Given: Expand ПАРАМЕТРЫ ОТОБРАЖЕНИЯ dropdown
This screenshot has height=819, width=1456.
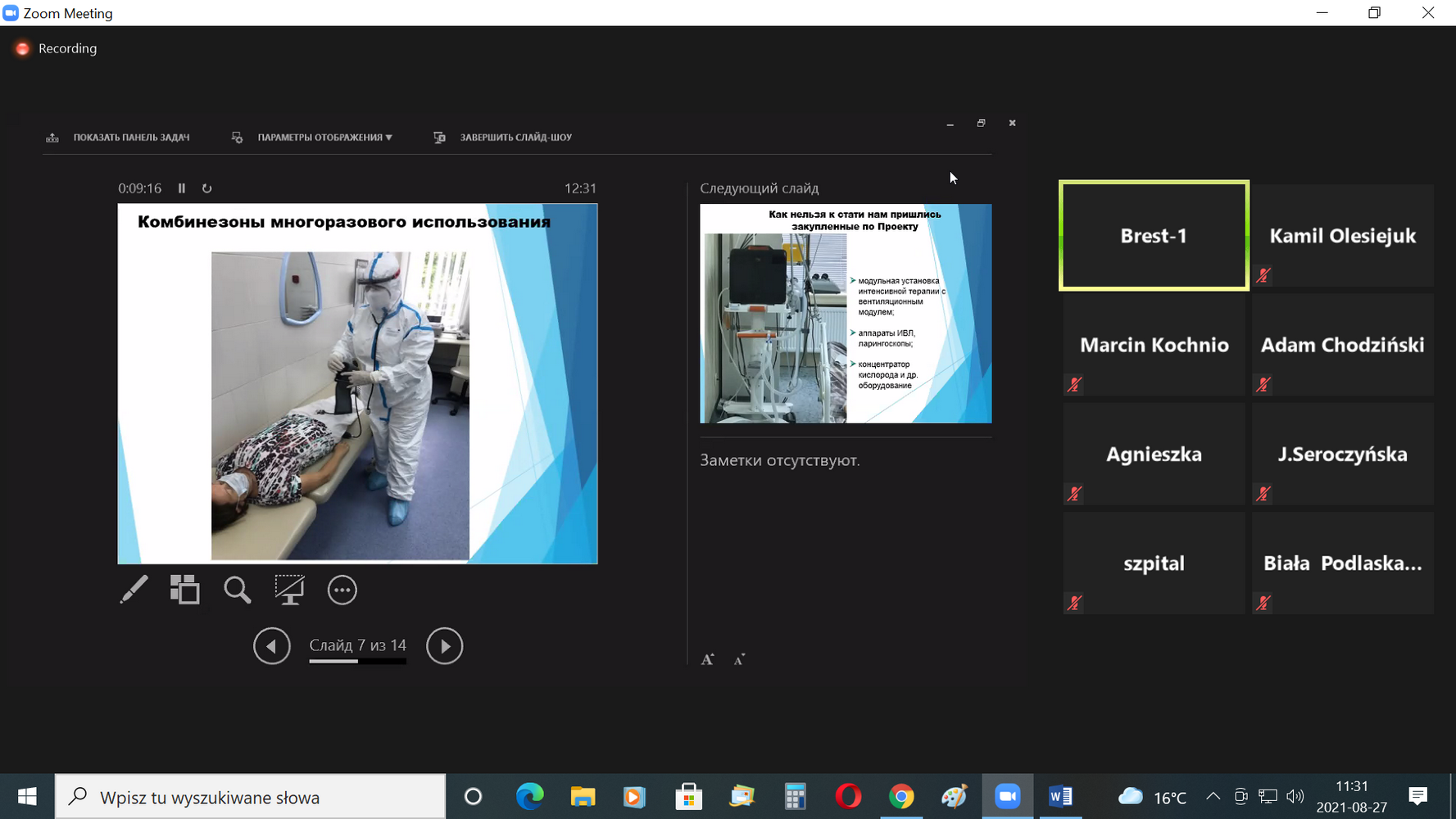Looking at the screenshot, I should (324, 138).
